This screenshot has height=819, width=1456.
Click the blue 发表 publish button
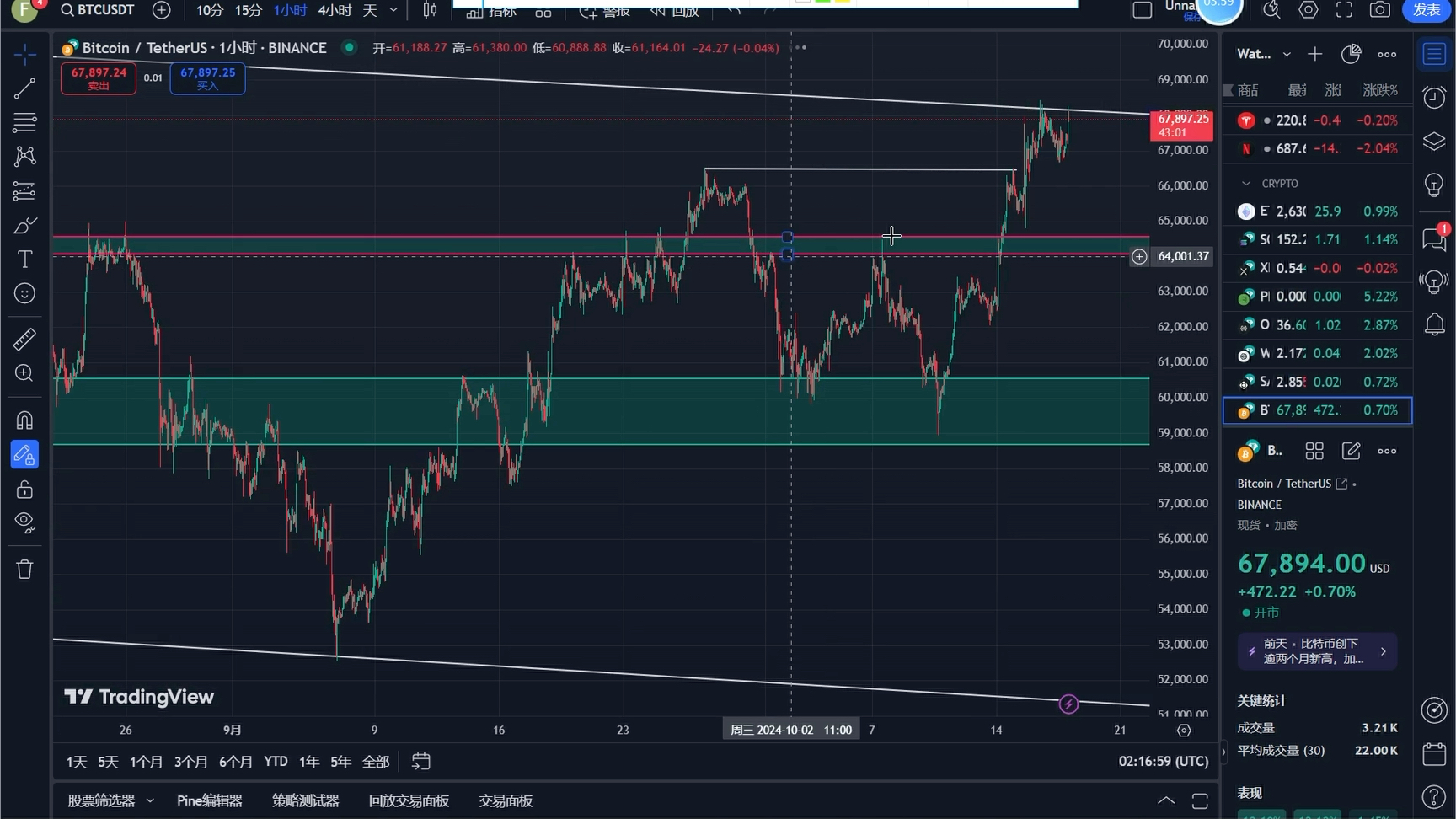[x=1426, y=10]
